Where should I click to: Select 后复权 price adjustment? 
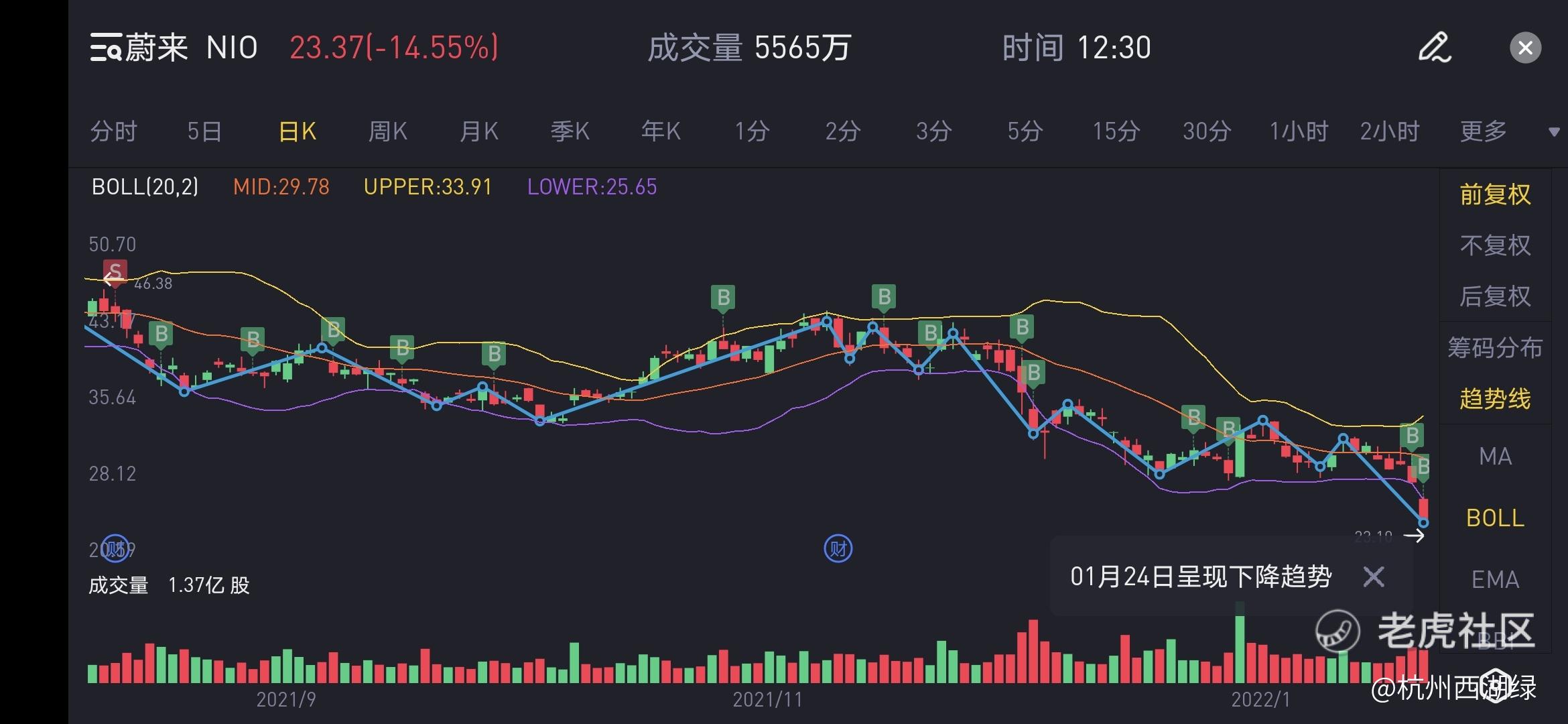coord(1496,296)
